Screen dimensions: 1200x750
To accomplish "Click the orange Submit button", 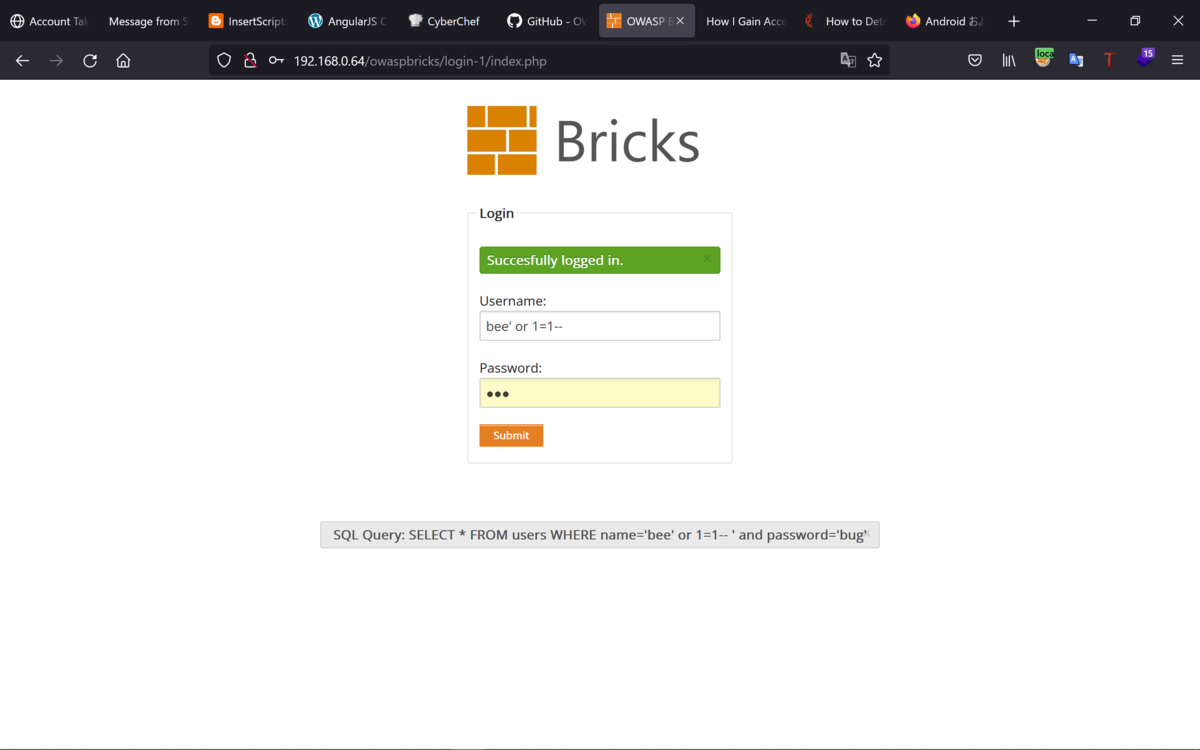I will pos(511,435).
